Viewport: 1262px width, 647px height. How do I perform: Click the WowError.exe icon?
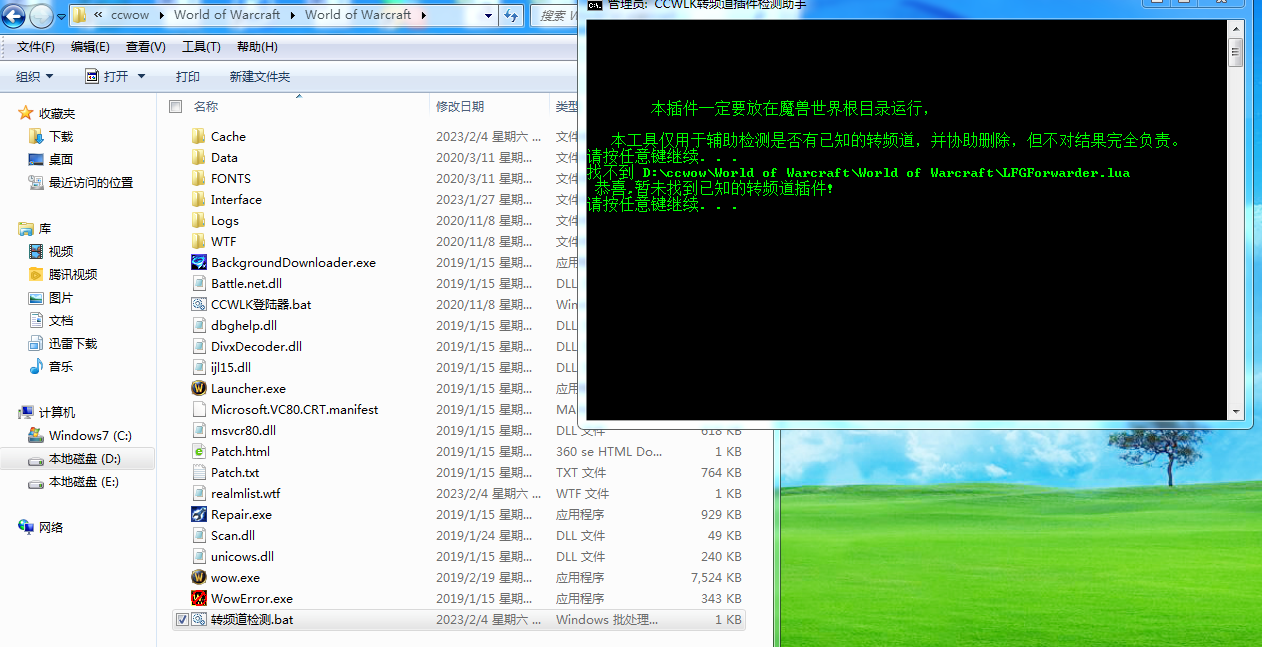pos(199,598)
